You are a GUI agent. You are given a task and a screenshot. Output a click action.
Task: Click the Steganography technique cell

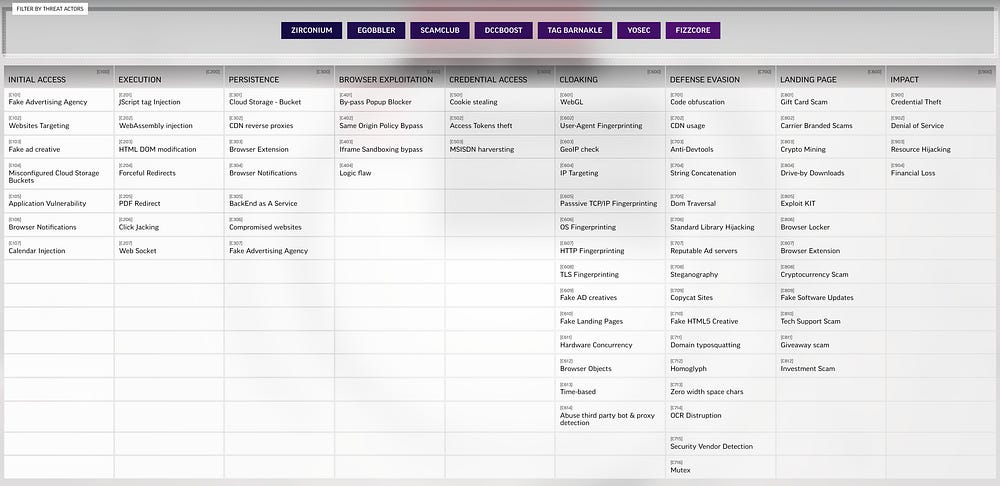721,272
